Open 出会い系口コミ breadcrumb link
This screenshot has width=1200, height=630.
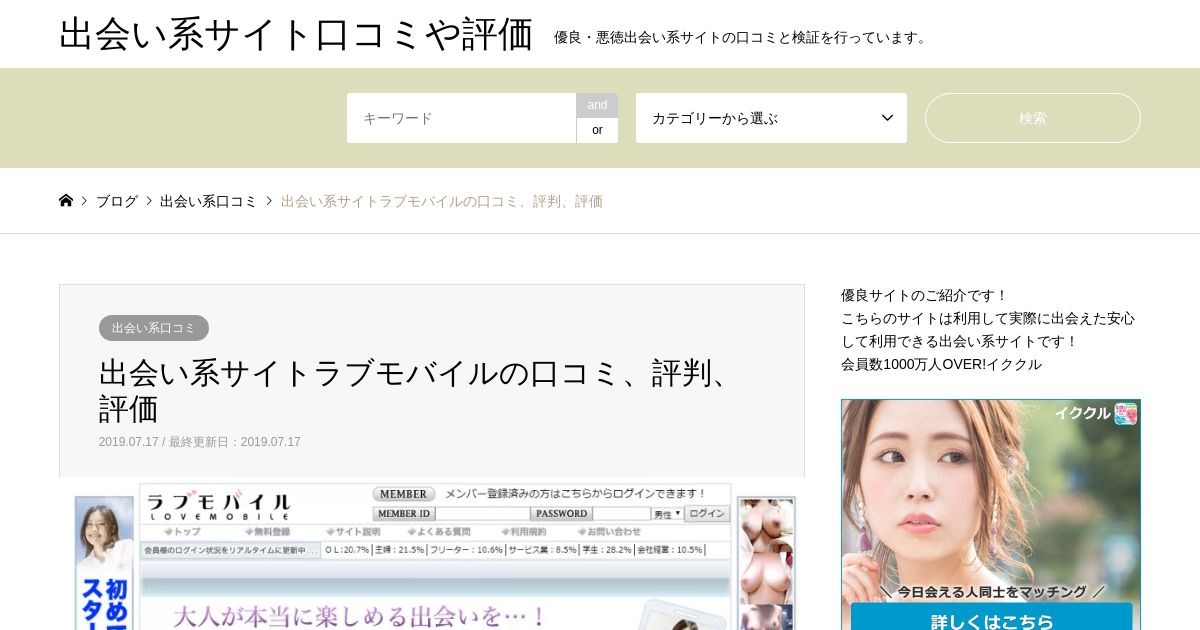(208, 201)
